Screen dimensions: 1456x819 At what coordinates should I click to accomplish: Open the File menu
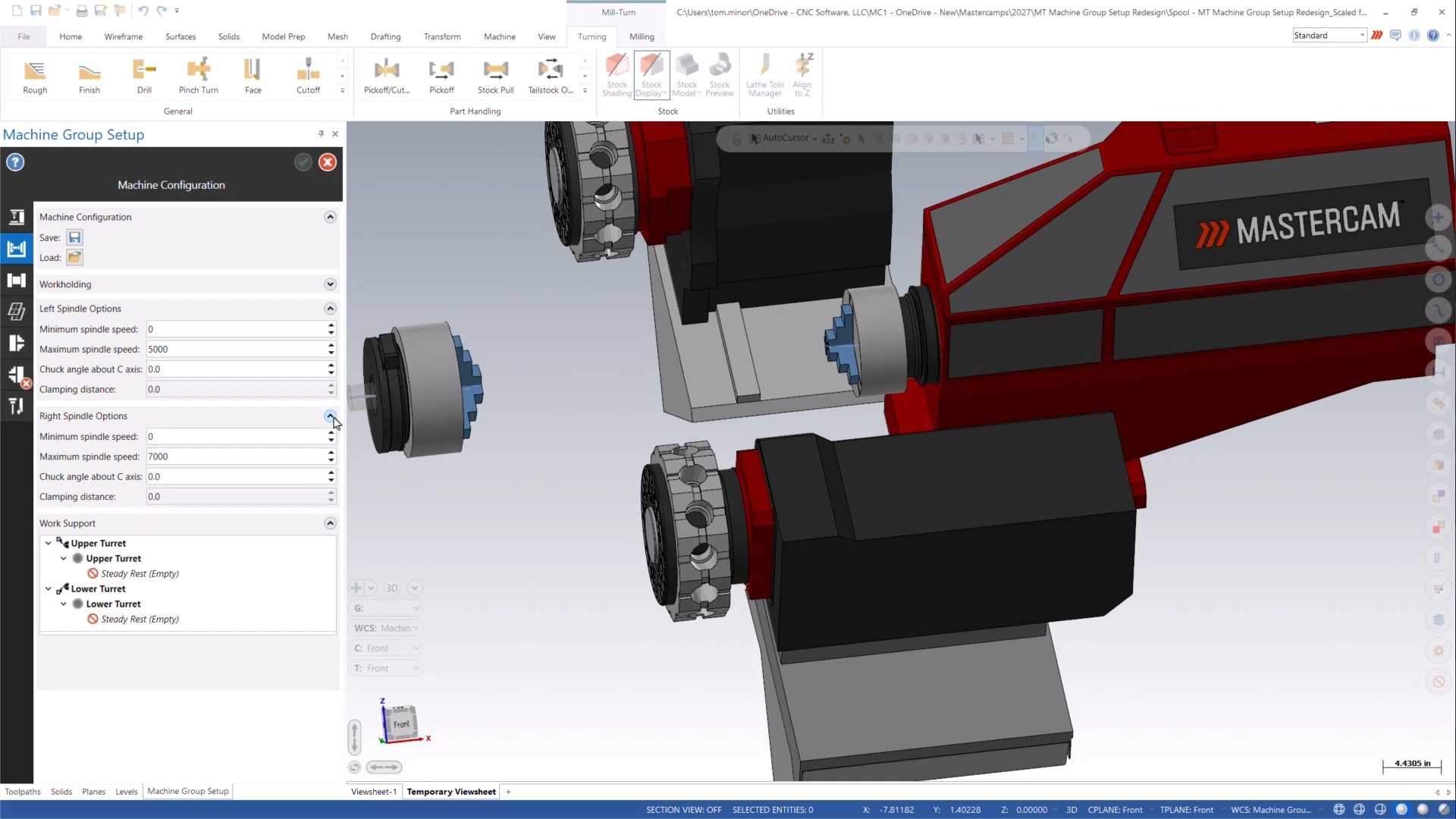tap(24, 36)
